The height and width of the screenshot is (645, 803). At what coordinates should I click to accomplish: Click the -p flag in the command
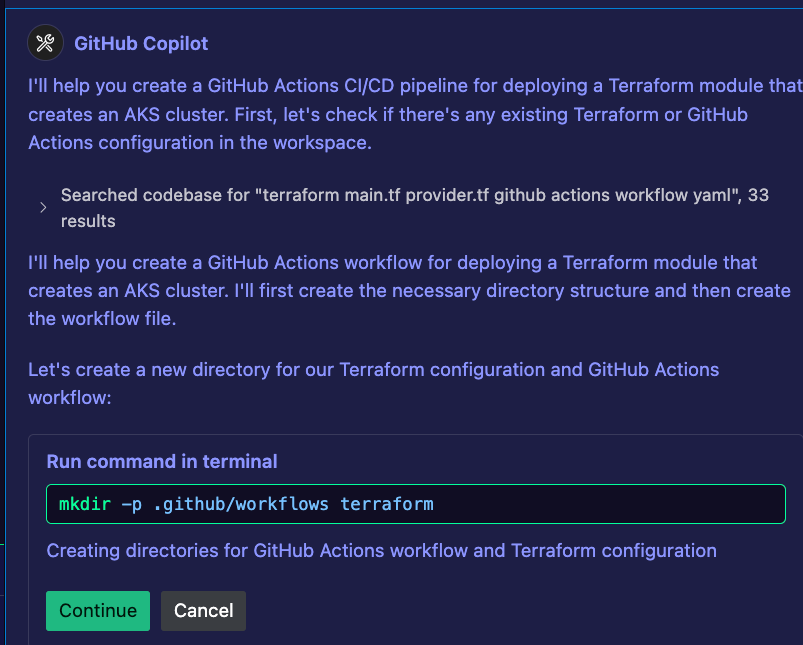click(131, 505)
